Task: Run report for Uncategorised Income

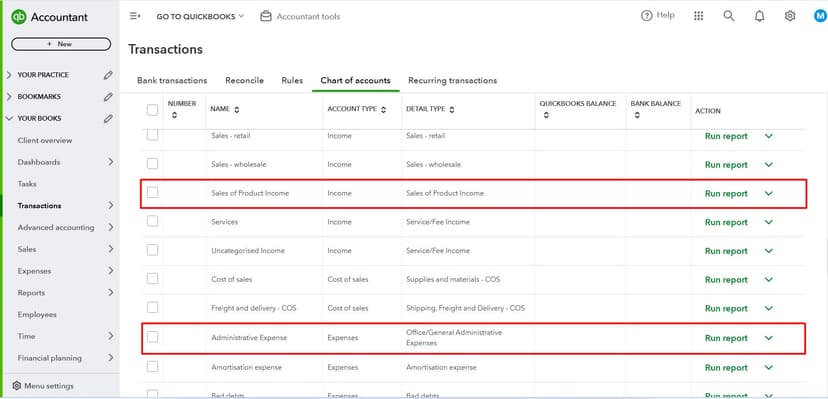Action: (x=726, y=251)
